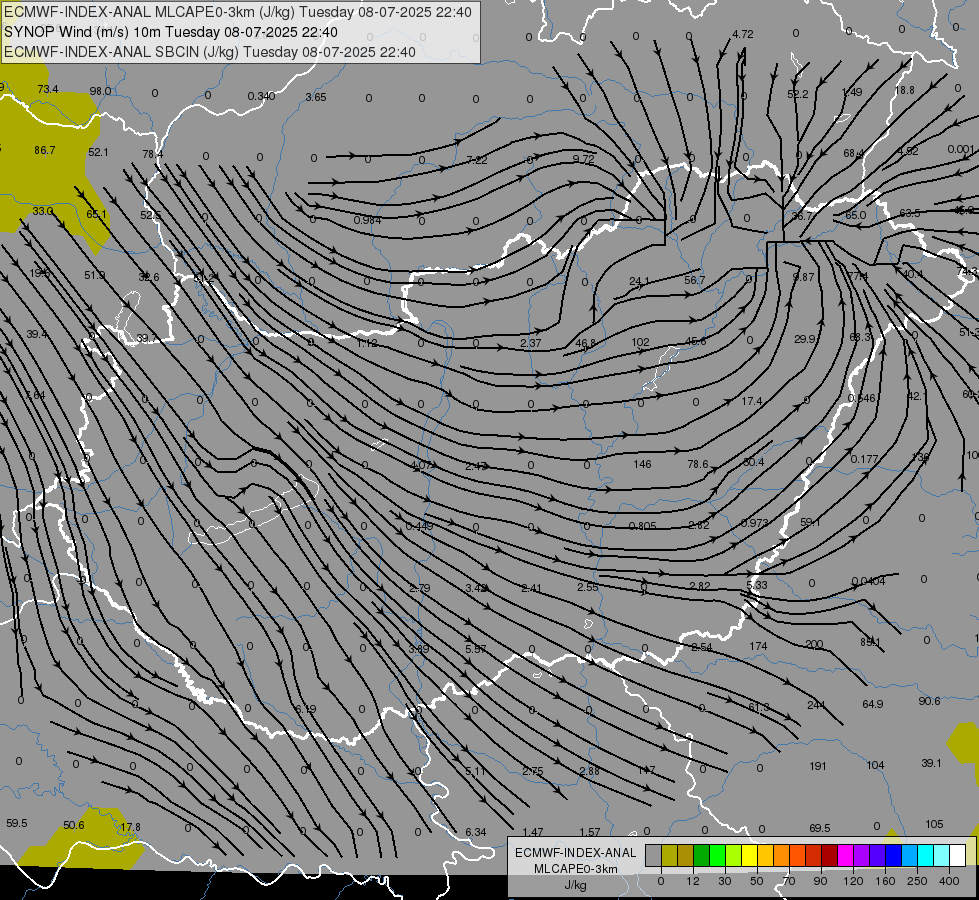Click the map value 104

click(x=875, y=765)
